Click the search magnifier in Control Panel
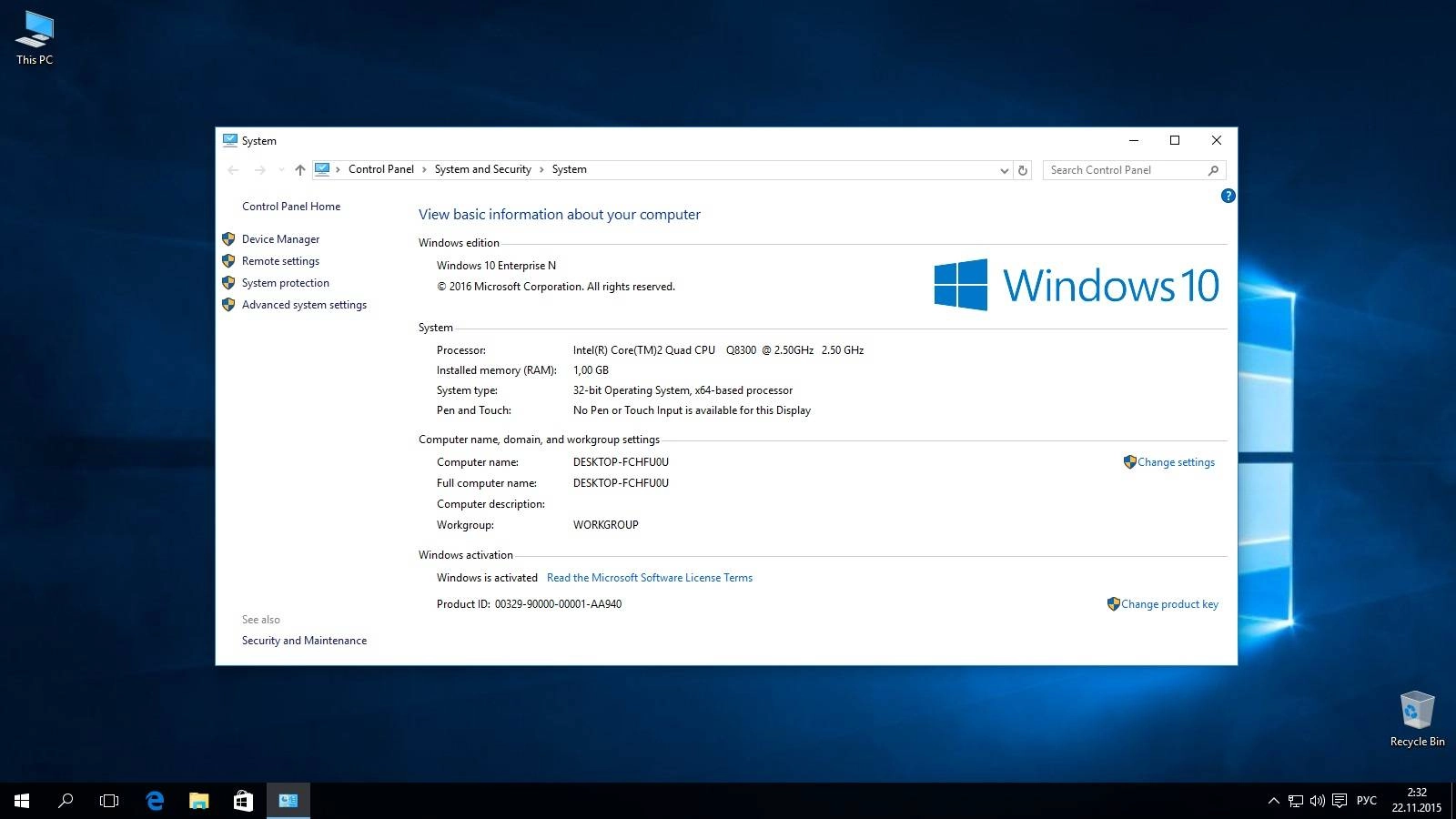This screenshot has width=1456, height=819. [x=1213, y=170]
